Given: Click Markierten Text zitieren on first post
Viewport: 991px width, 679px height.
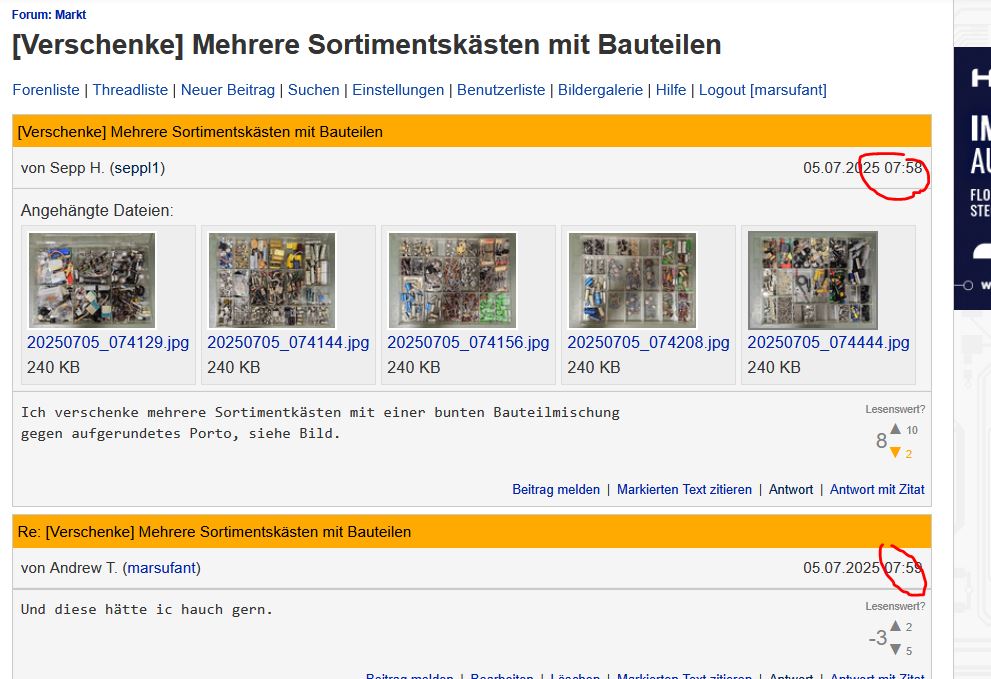Looking at the screenshot, I should coord(684,489).
